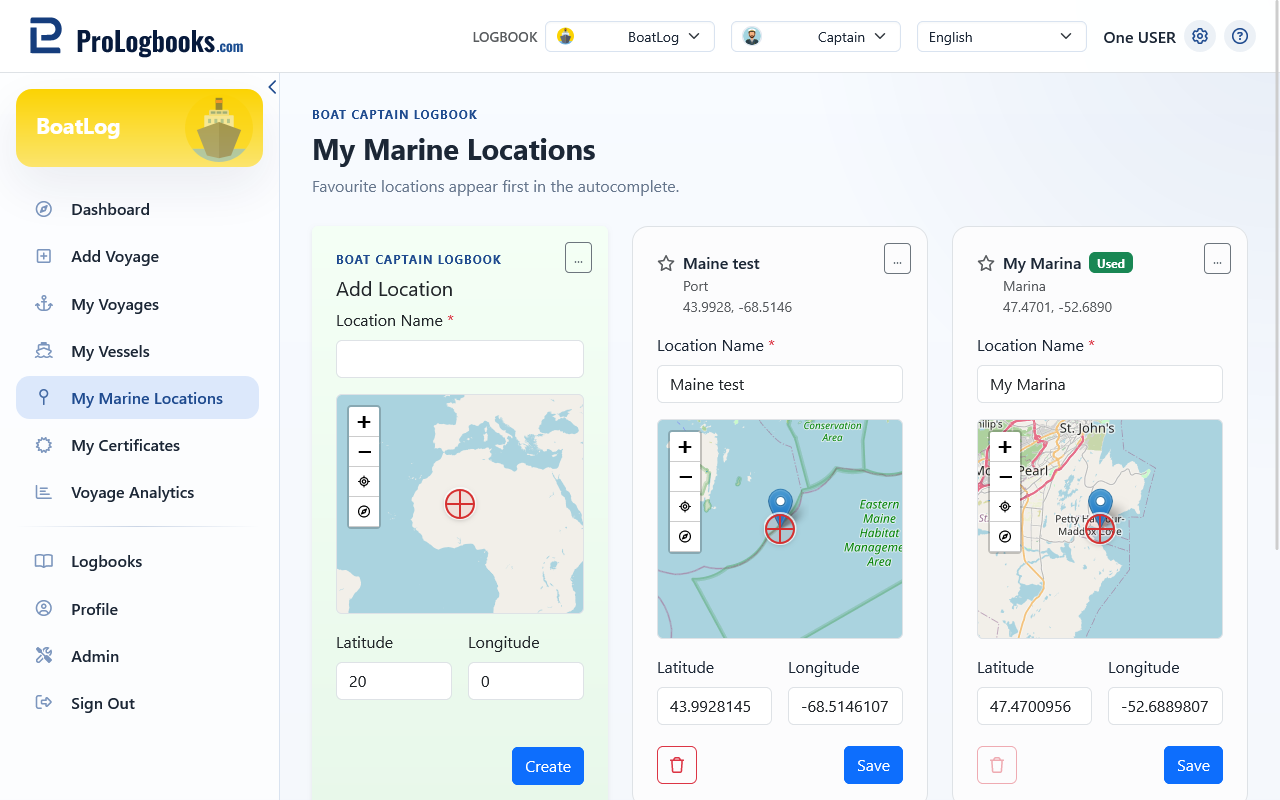Viewport: 1280px width, 800px height.
Task: Click compass button on Maine test map
Action: click(685, 536)
